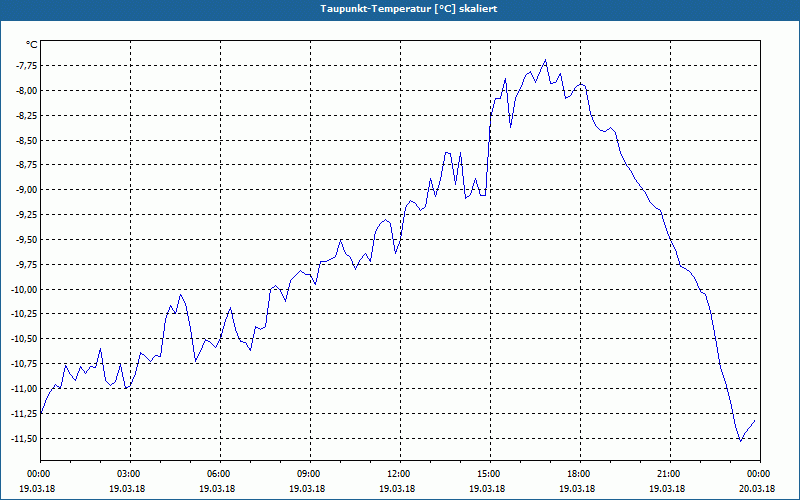Select the 21:00 time axis label
800x500 pixels.
pyautogui.click(x=670, y=474)
